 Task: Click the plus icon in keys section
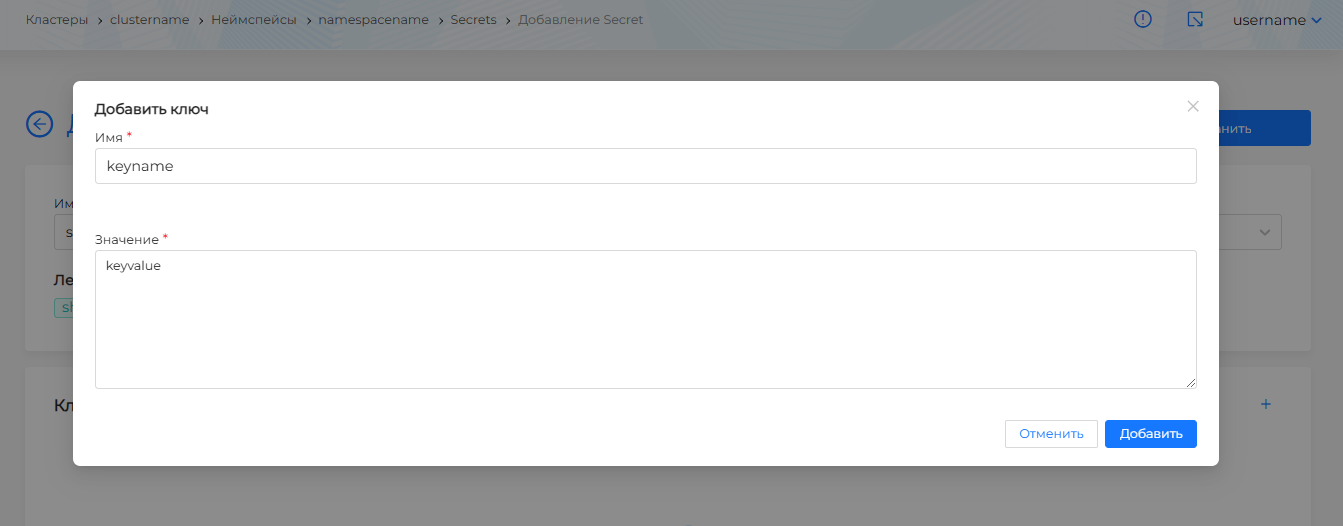click(1265, 405)
